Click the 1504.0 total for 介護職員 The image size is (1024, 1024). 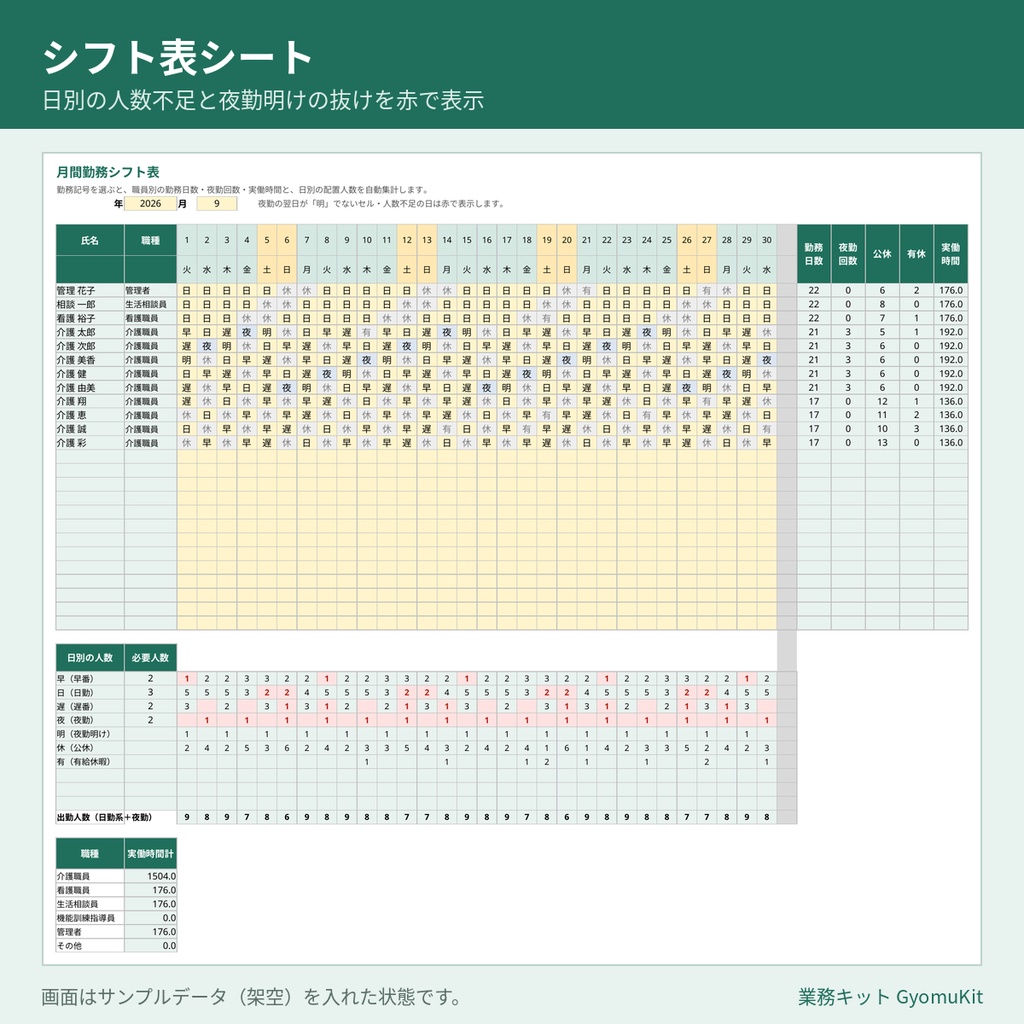point(151,876)
